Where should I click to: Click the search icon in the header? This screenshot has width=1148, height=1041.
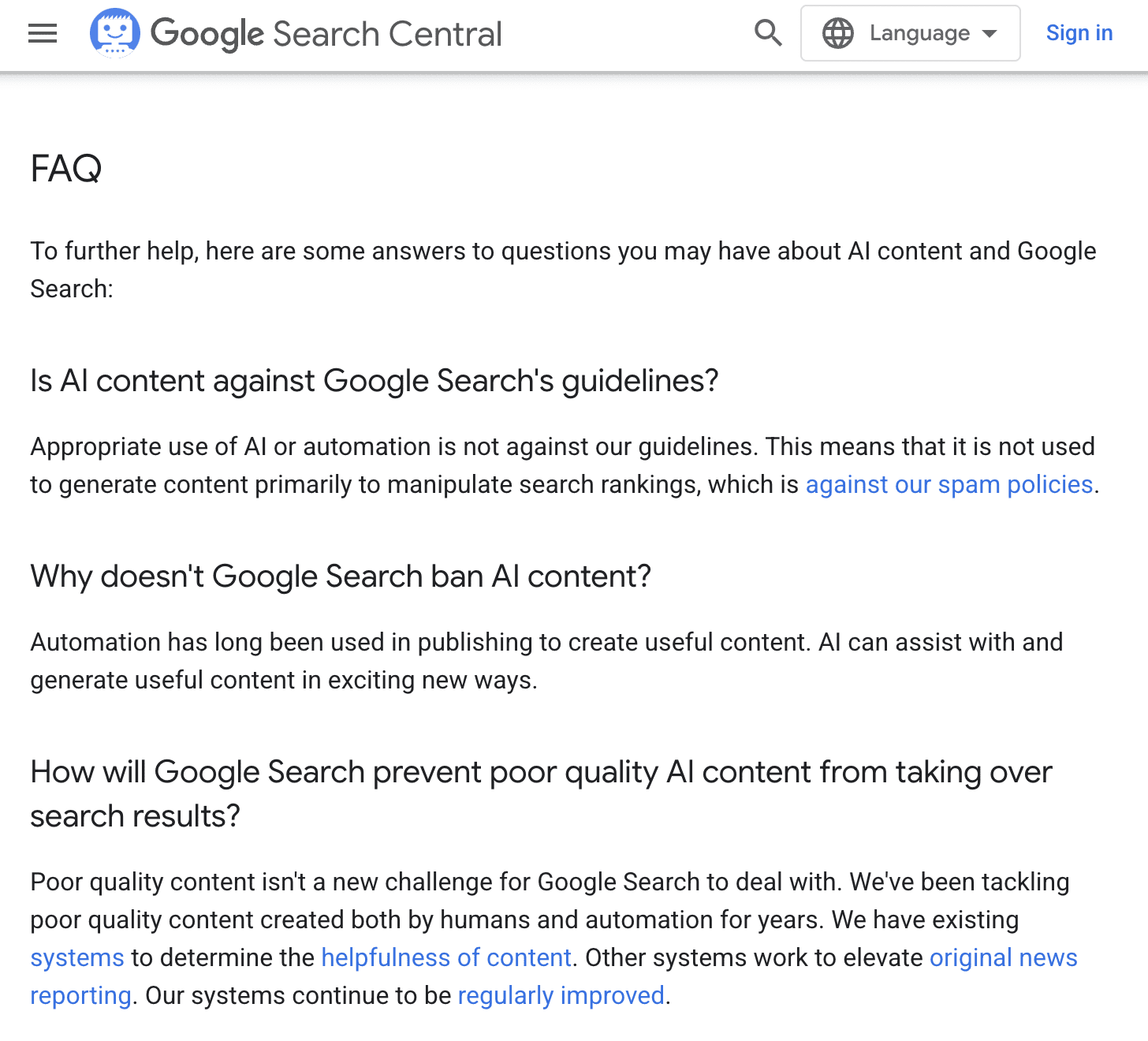767,33
